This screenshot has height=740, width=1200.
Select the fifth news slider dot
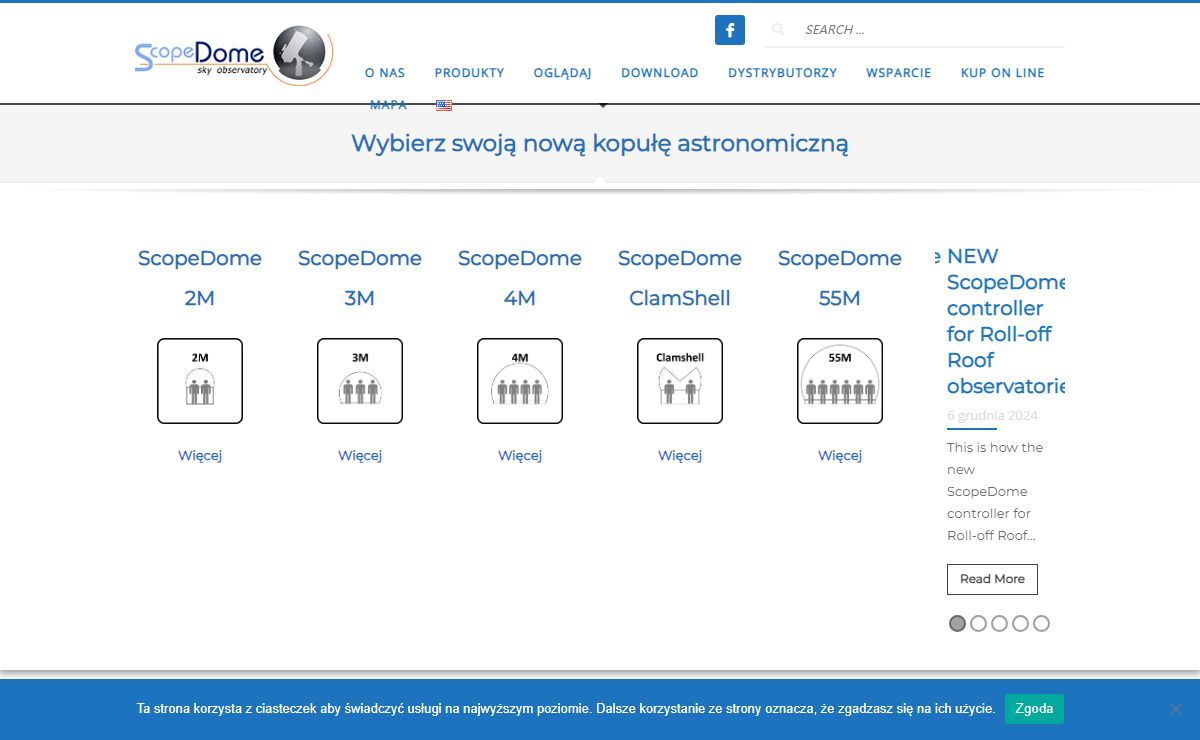point(1041,624)
